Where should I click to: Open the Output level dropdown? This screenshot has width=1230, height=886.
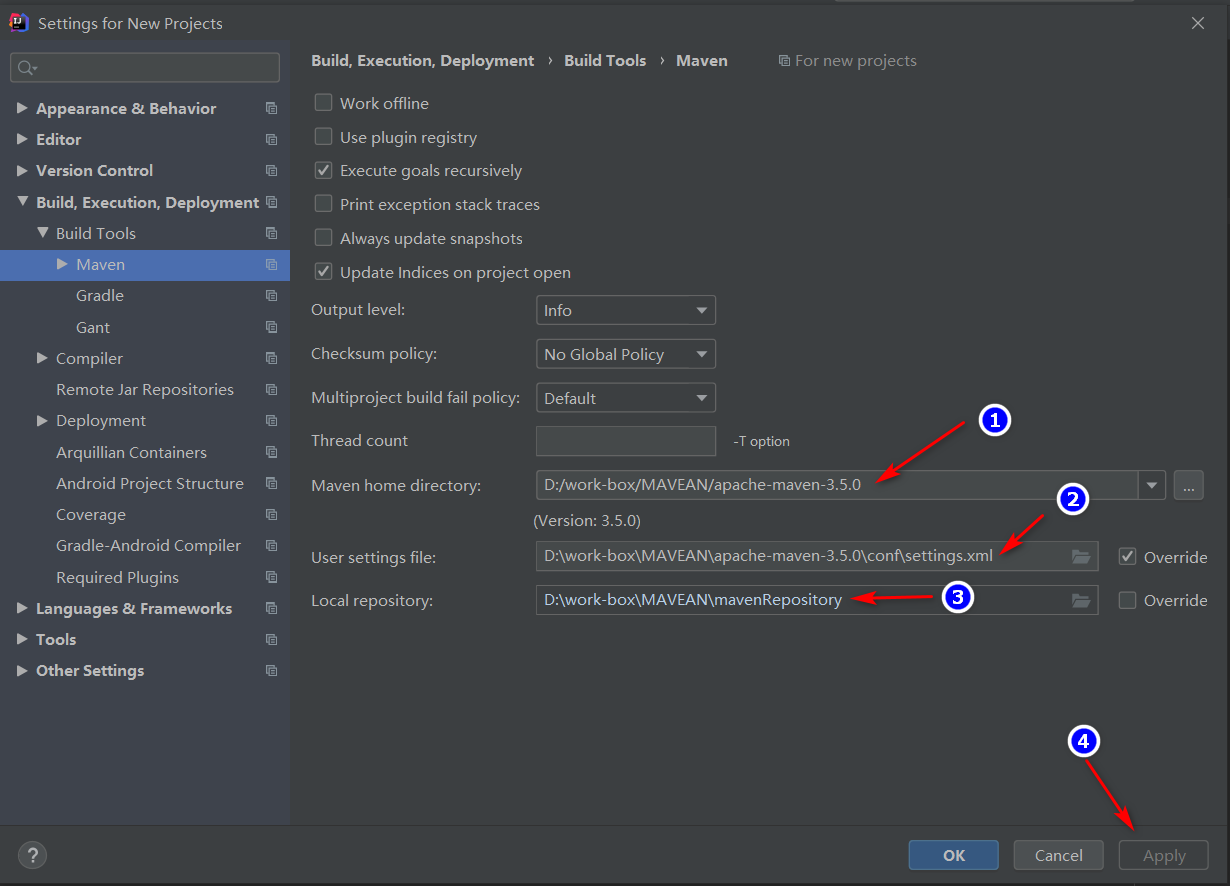coord(625,310)
